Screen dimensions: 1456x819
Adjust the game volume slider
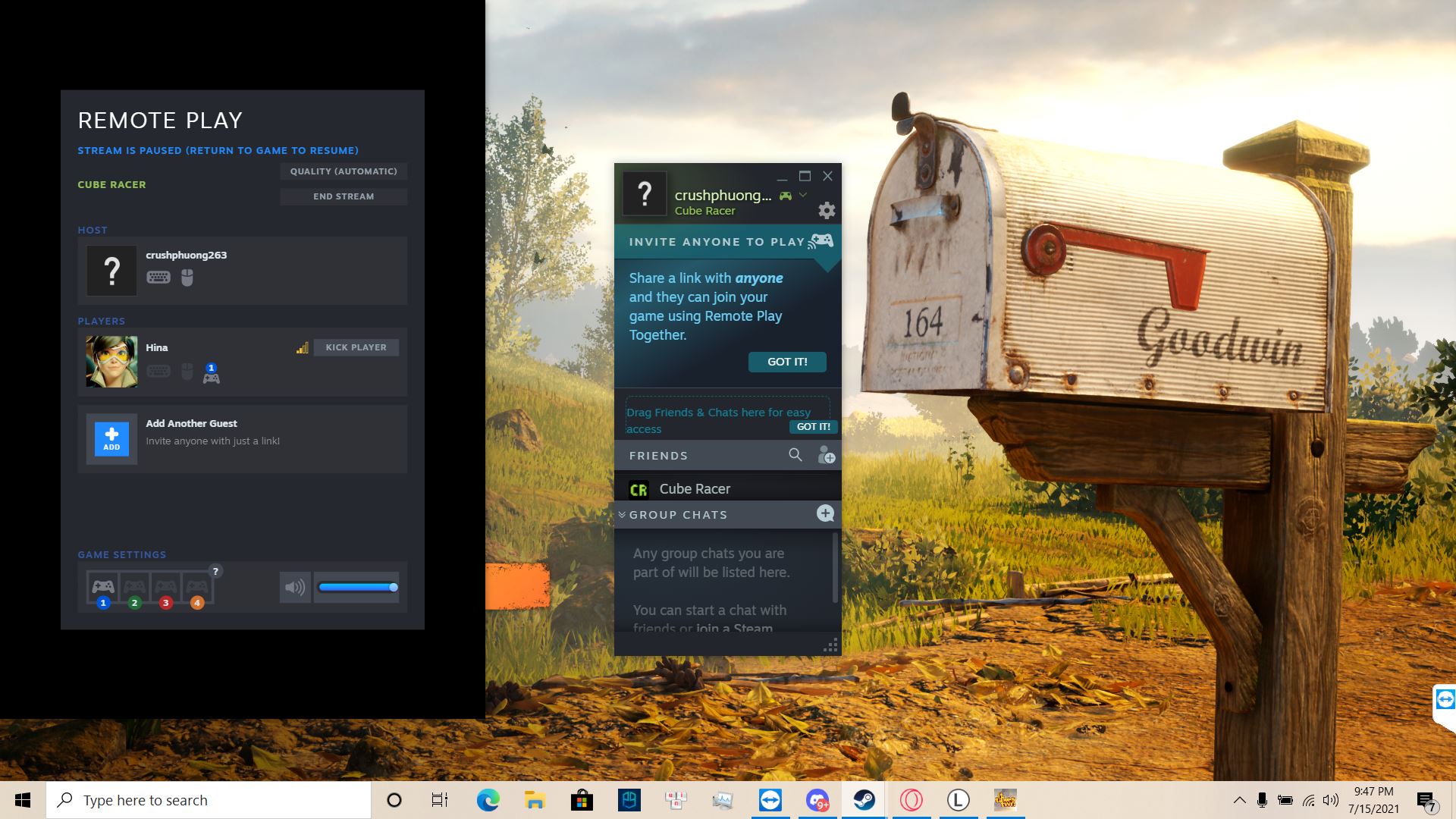pos(356,587)
